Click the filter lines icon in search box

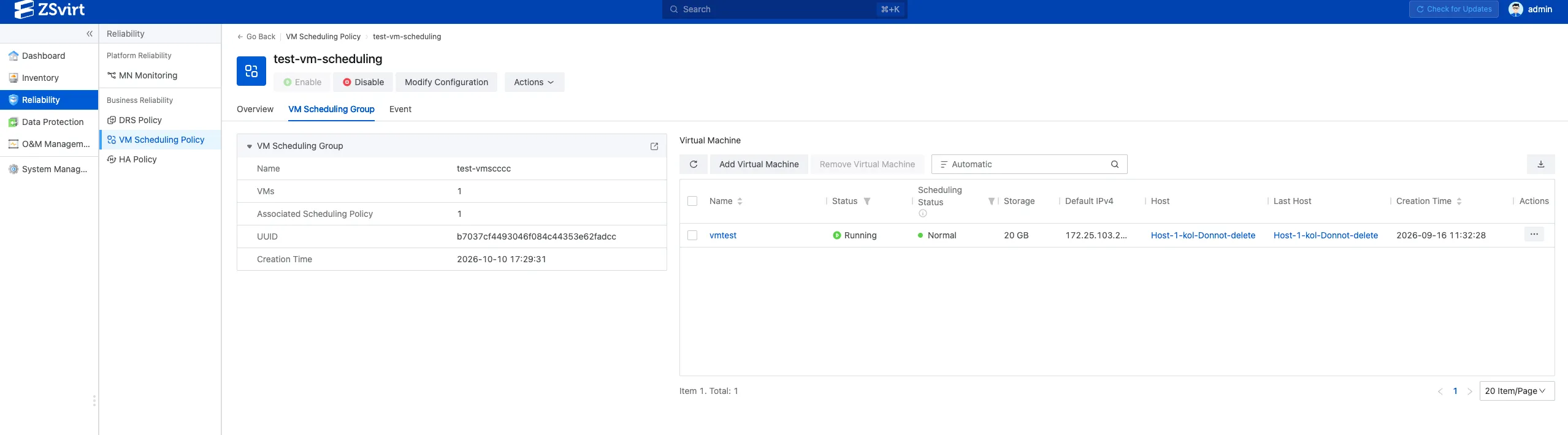tap(943, 164)
